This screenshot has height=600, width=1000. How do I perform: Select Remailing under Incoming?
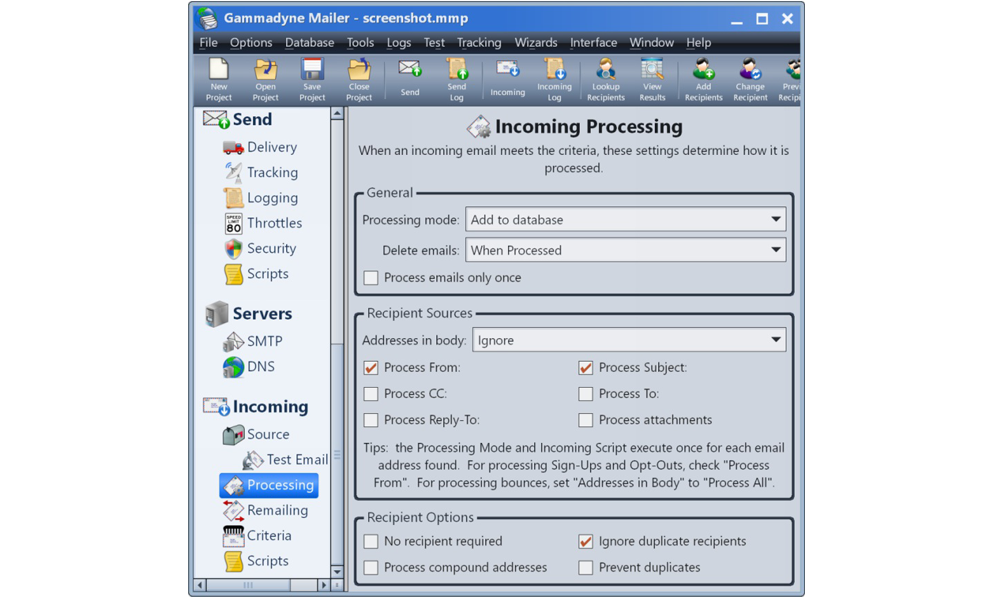click(x=277, y=510)
